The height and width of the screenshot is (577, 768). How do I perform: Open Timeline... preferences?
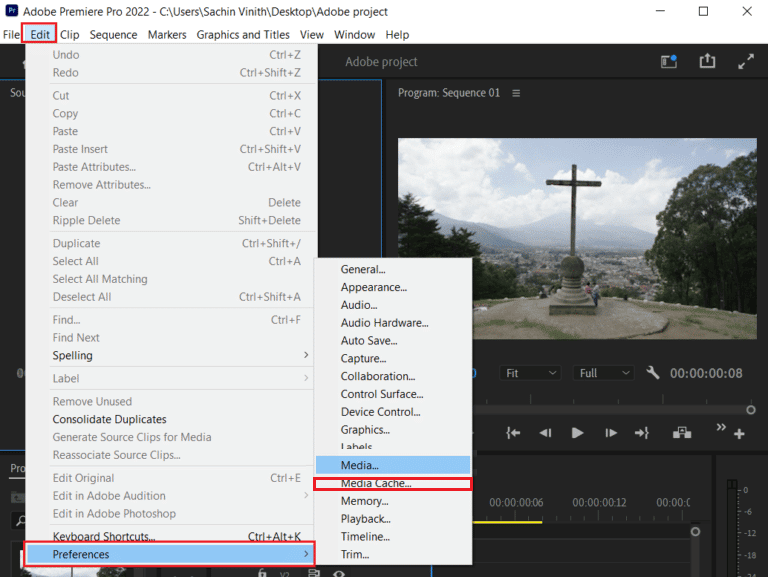pyautogui.click(x=393, y=537)
